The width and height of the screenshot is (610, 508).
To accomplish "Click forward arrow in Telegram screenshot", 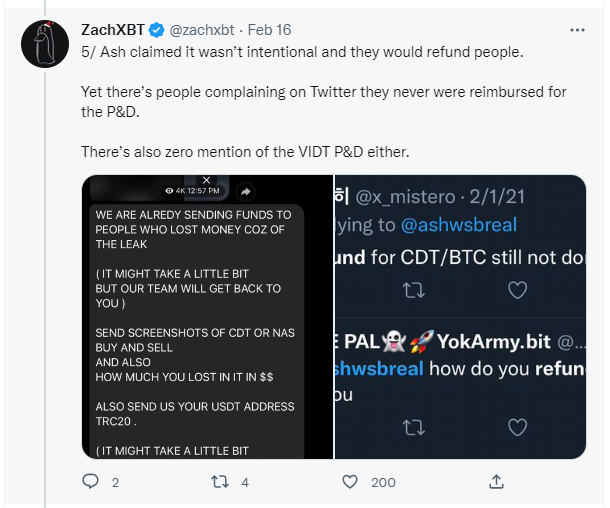I will coord(246,191).
